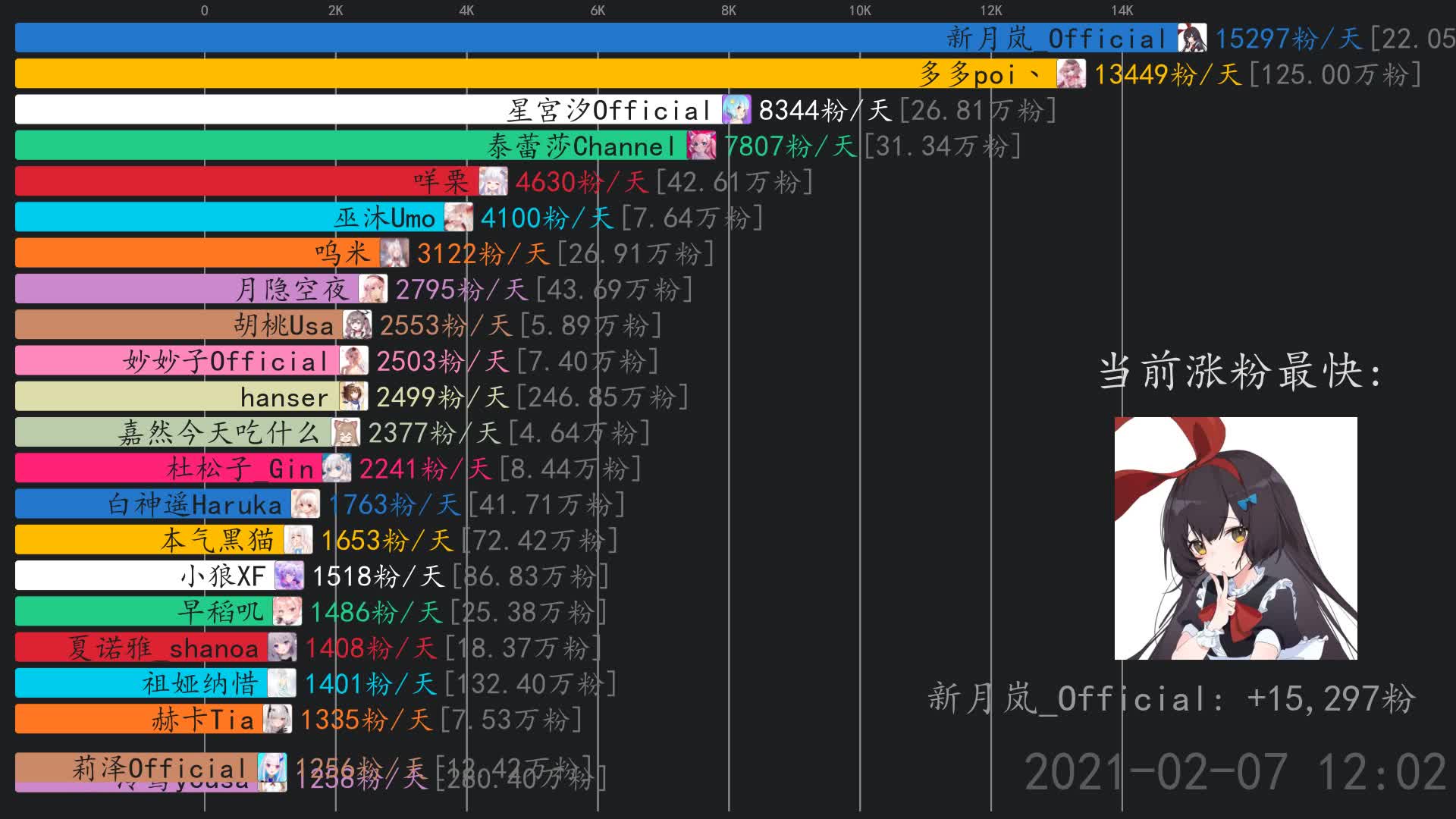Click the 嘉然今天吃什么 avatar icon
This screenshot has height=819, width=1456.
(345, 432)
